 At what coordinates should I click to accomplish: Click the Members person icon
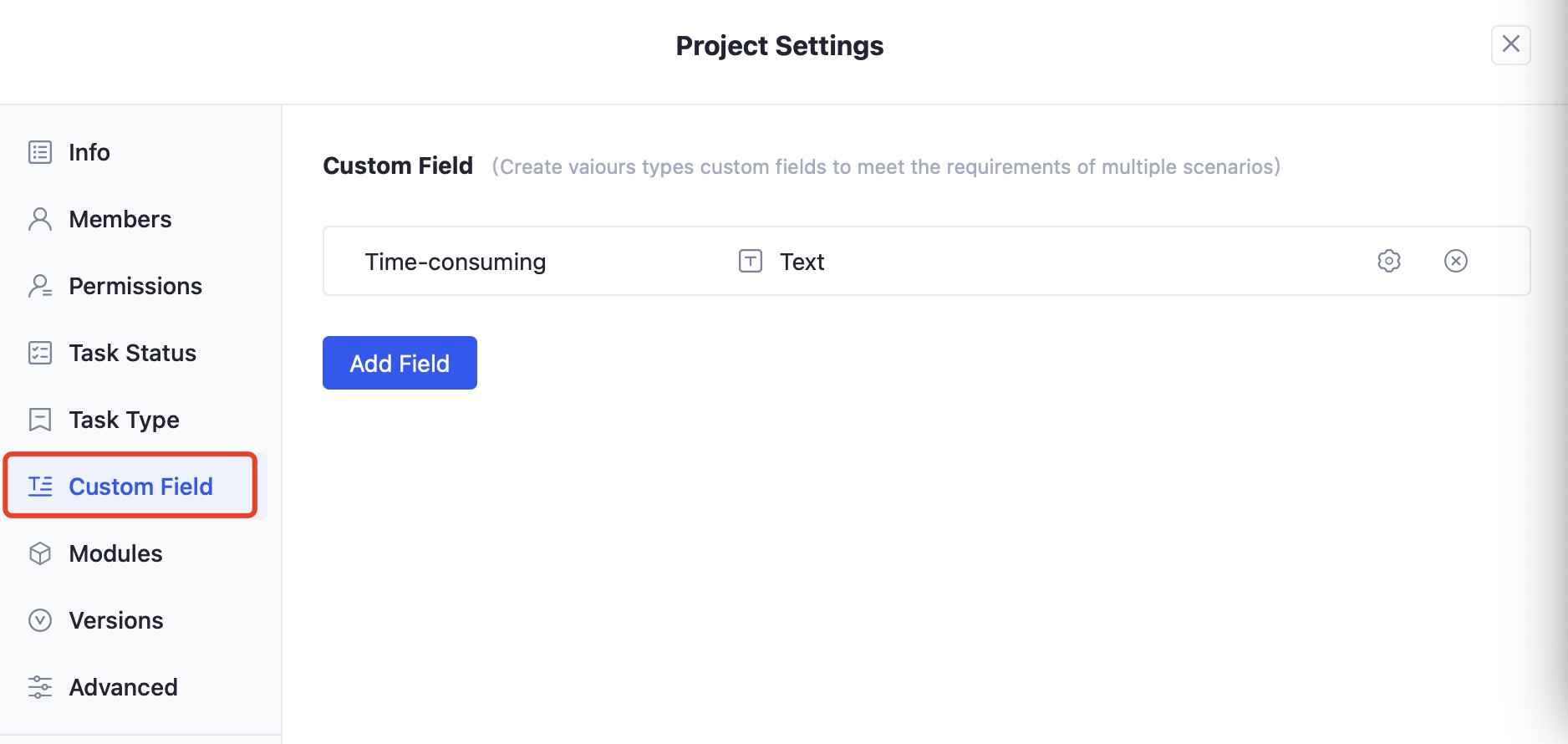point(39,218)
